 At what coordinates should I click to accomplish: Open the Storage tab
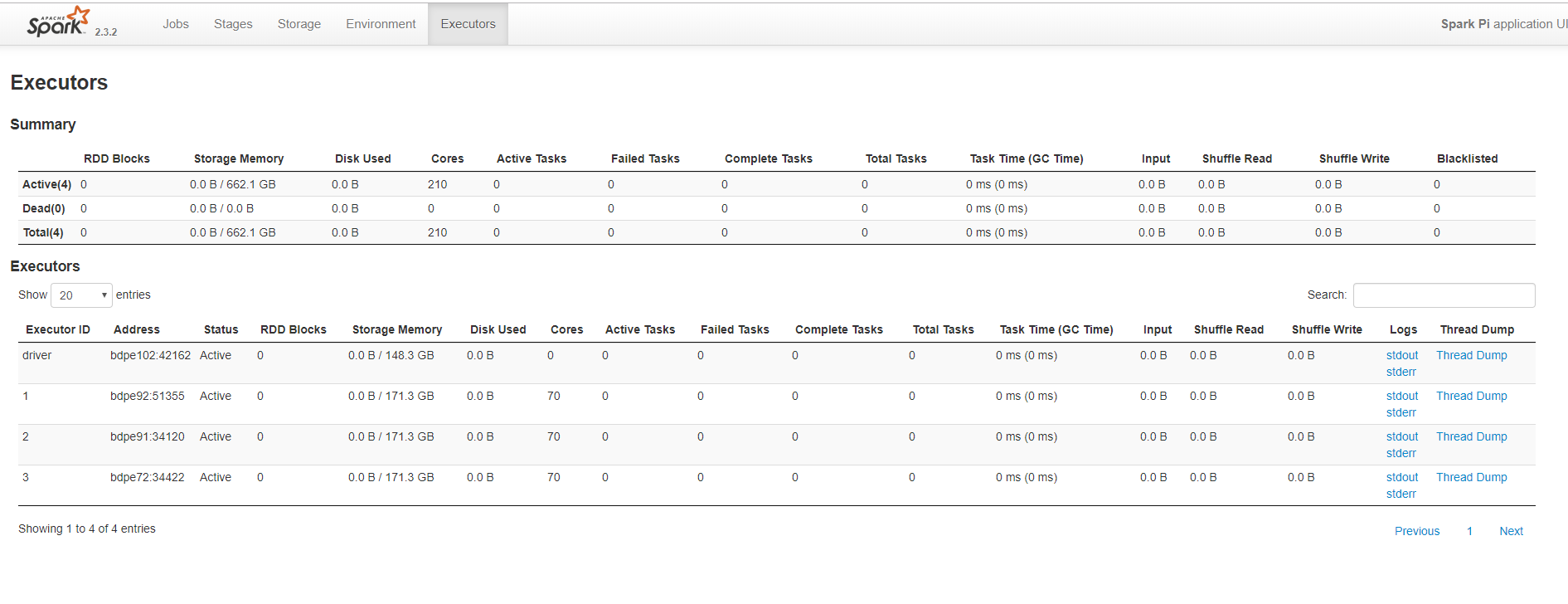coord(299,24)
